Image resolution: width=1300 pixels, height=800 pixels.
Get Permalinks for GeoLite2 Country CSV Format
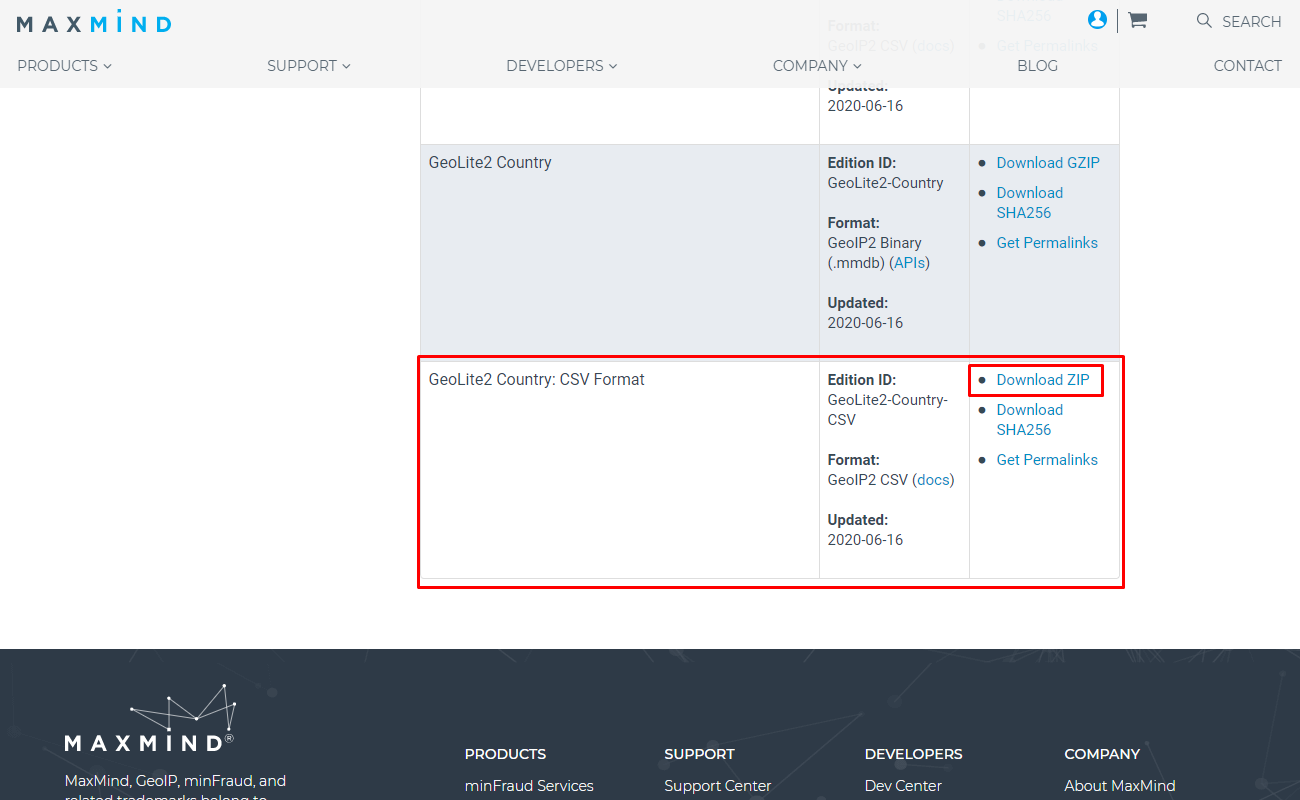coord(1047,460)
